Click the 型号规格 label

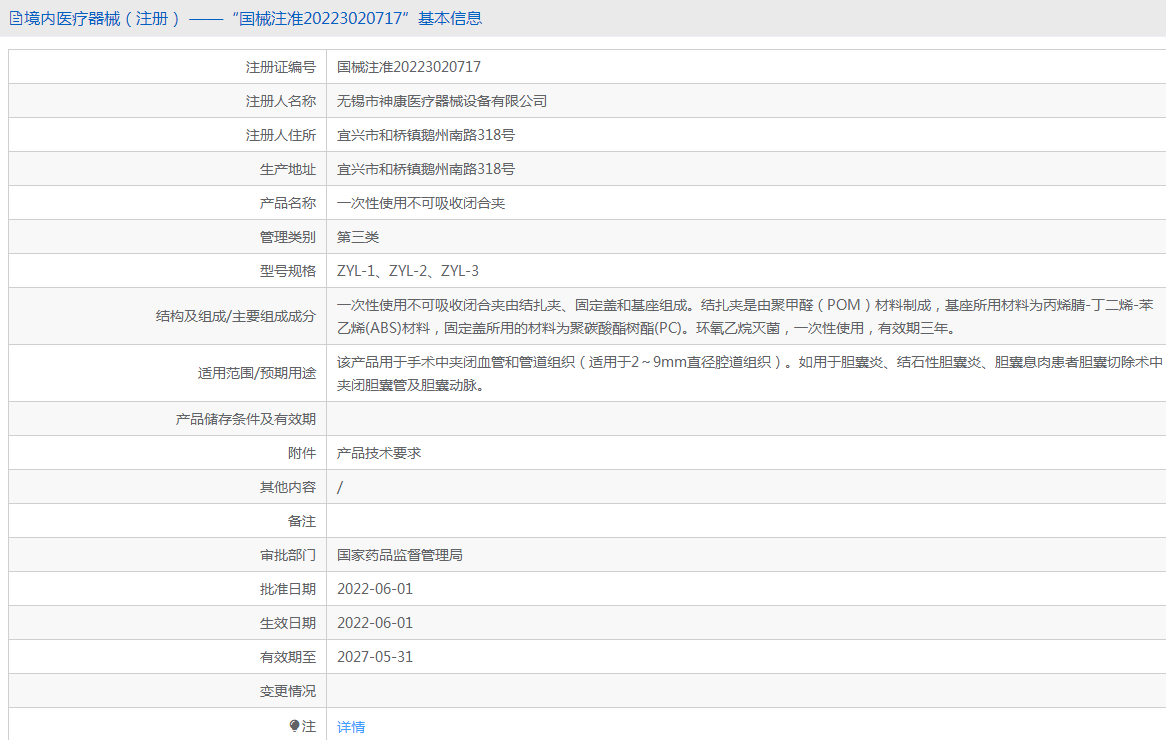[288, 271]
